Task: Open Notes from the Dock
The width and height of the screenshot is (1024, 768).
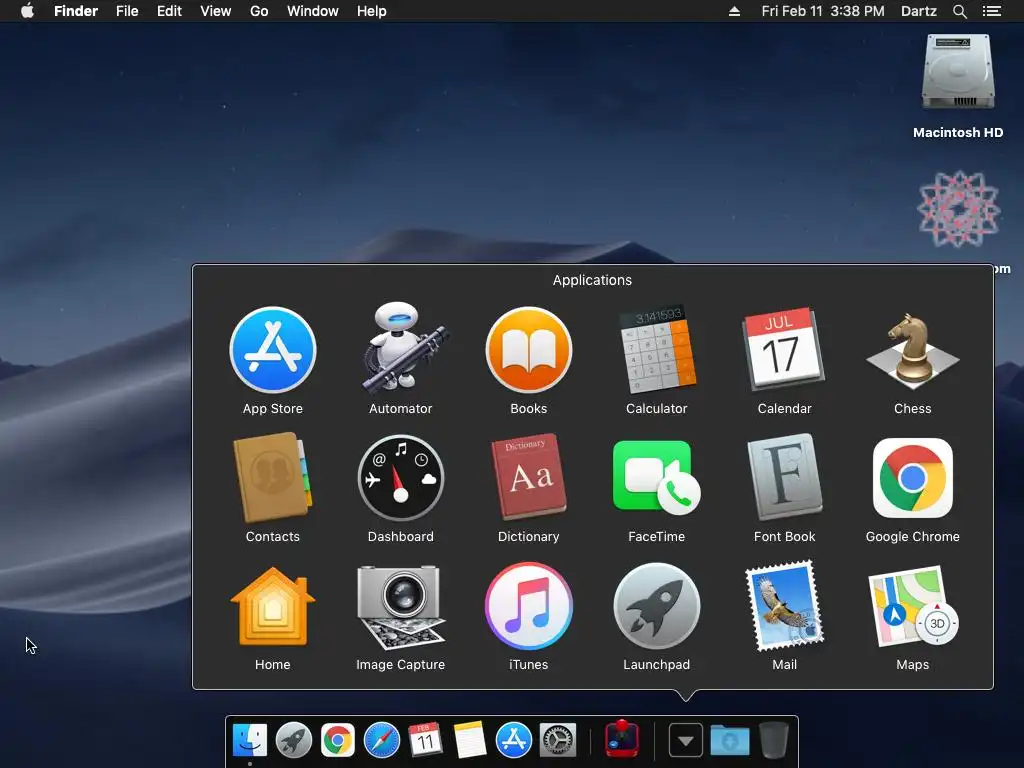Action: 470,741
